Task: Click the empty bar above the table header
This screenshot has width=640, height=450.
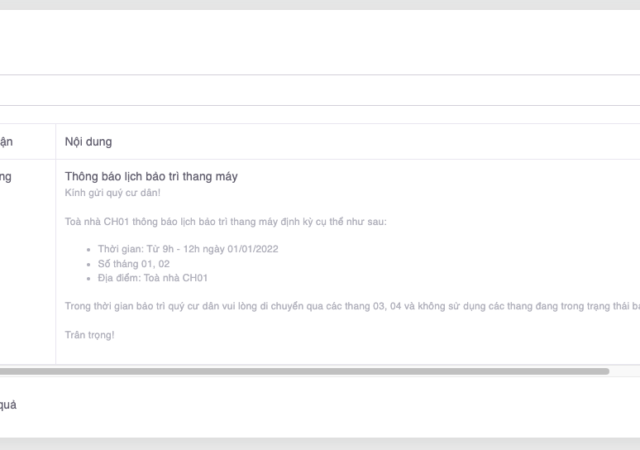Action: pyautogui.click(x=320, y=90)
